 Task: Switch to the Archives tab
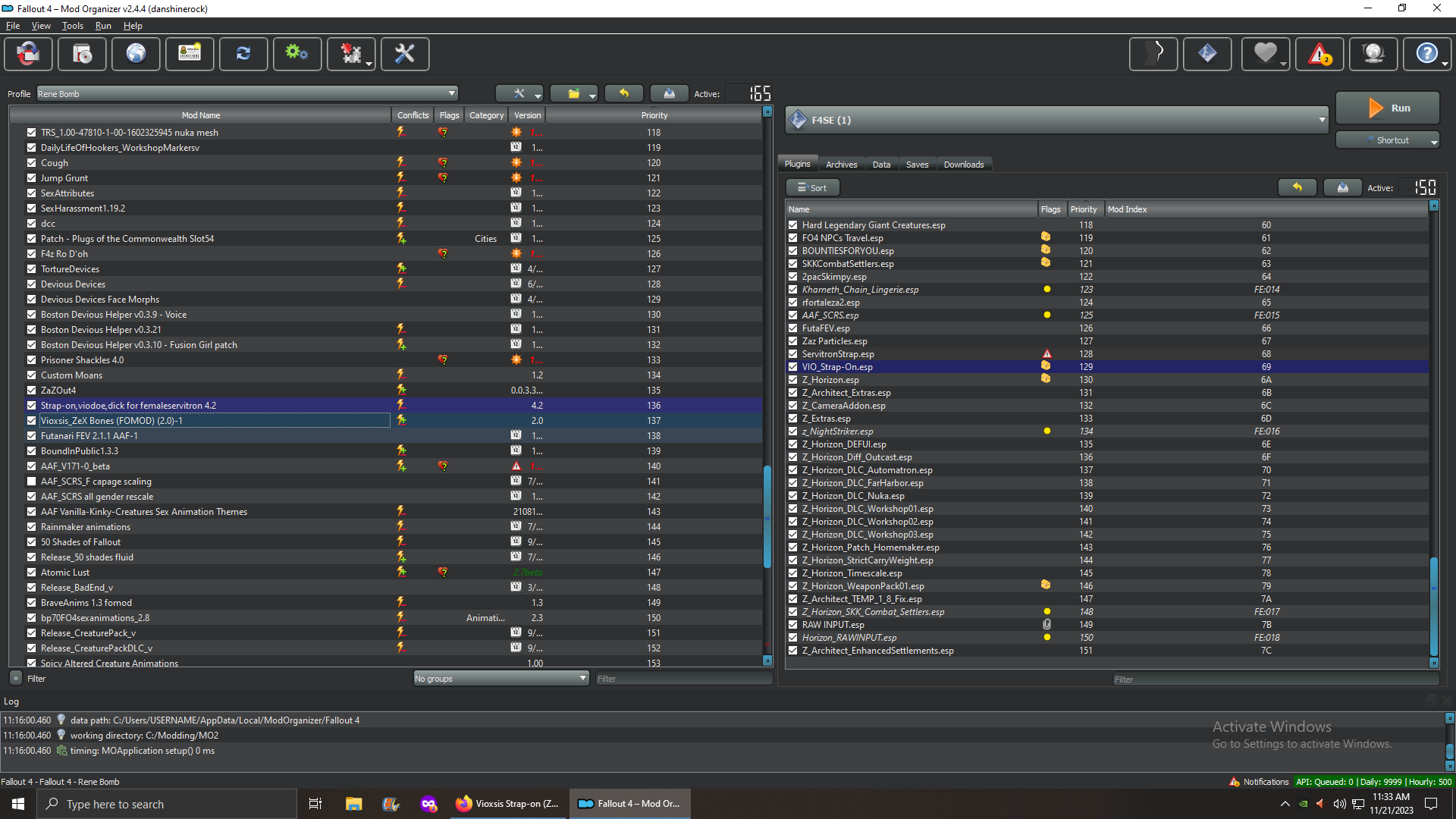point(841,164)
